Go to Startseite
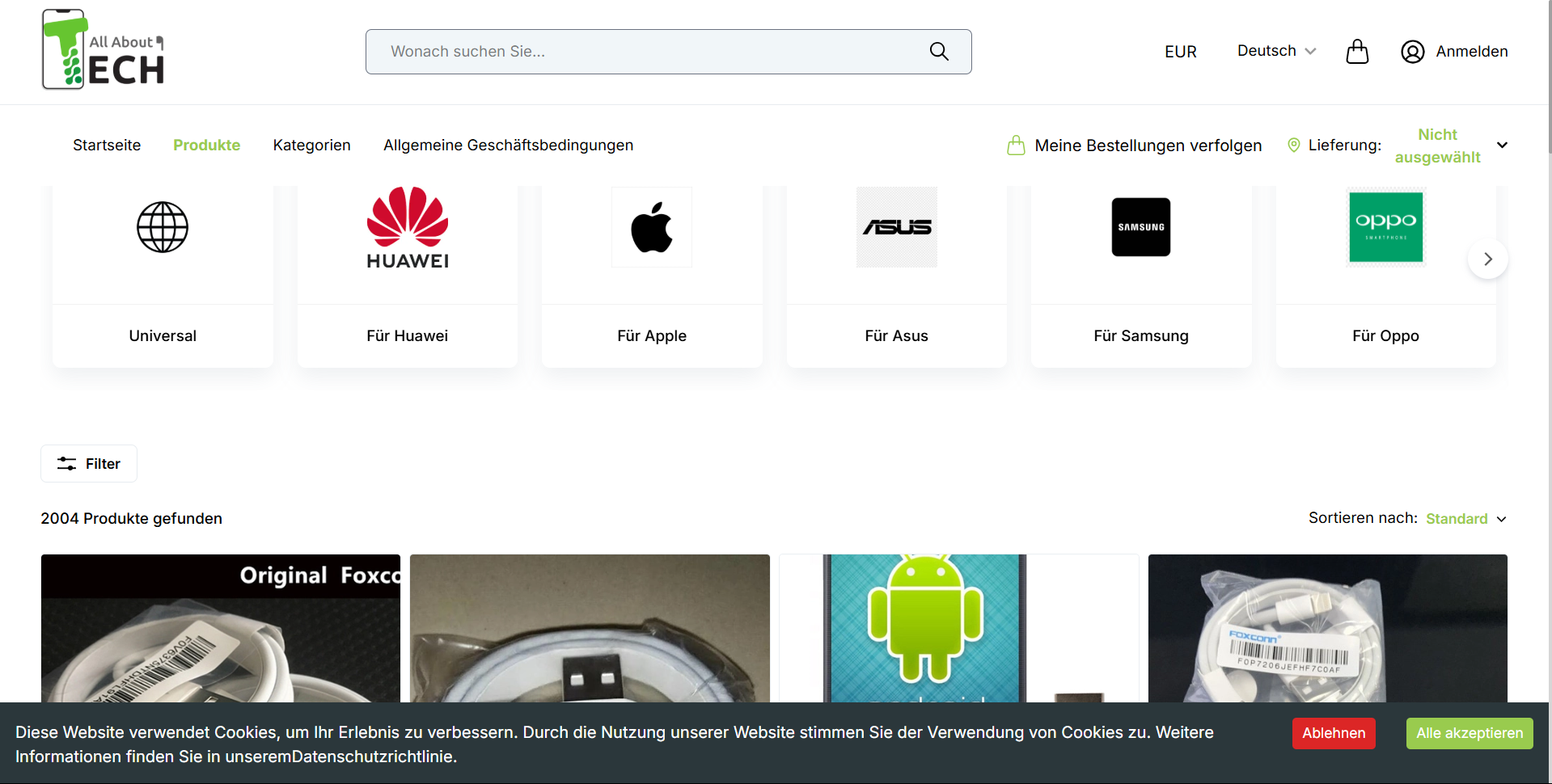Screen dimensions: 1552x784 (107, 145)
